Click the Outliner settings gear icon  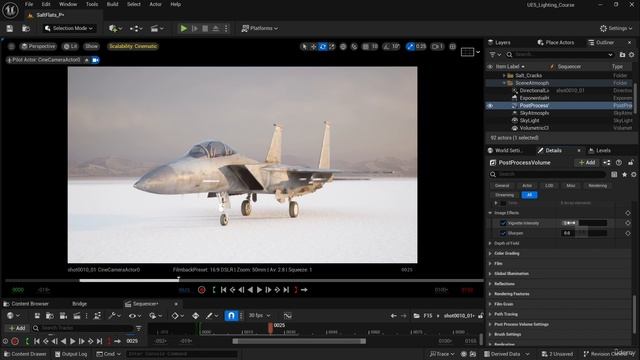pyautogui.click(x=632, y=54)
